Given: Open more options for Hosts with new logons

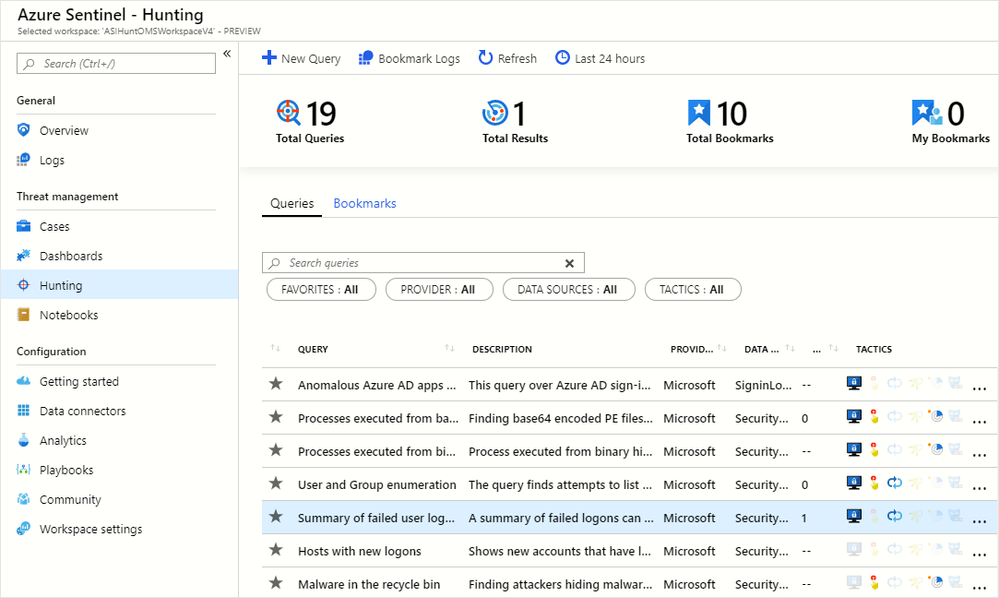Looking at the screenshot, I should (979, 553).
